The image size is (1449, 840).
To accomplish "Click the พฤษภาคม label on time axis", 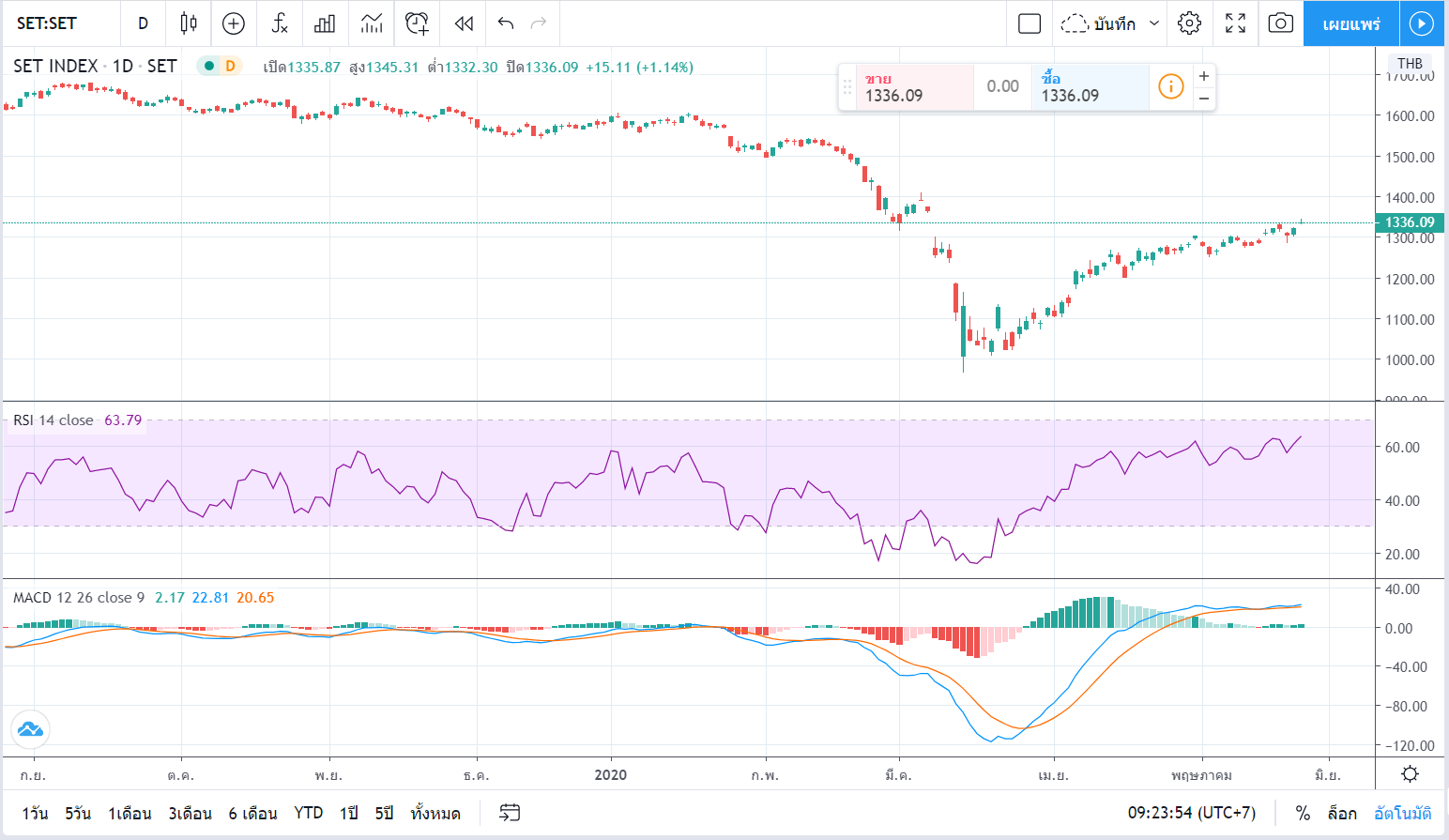I will 1201,775.
